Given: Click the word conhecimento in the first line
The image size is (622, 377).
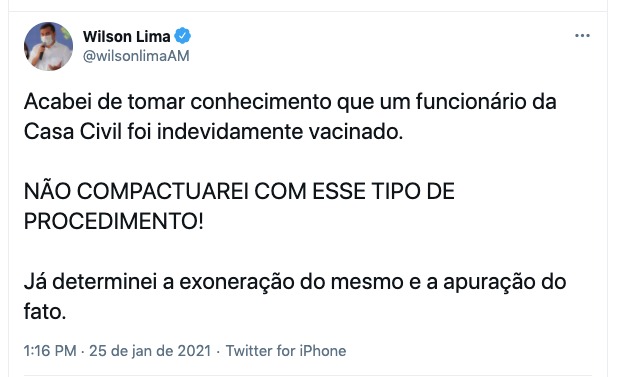Looking at the screenshot, I should (x=261, y=102).
